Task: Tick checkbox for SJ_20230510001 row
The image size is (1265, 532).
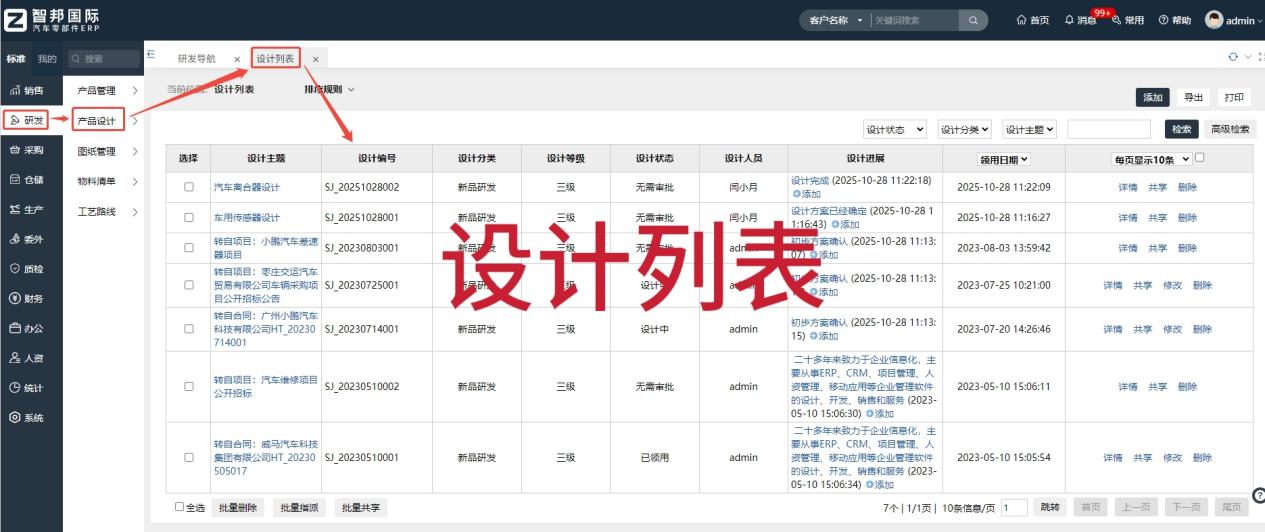Action: point(189,457)
